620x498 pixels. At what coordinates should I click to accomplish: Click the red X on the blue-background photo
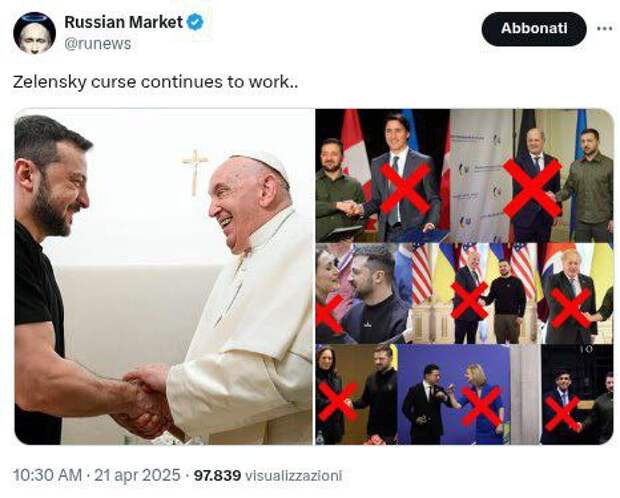click(x=481, y=405)
